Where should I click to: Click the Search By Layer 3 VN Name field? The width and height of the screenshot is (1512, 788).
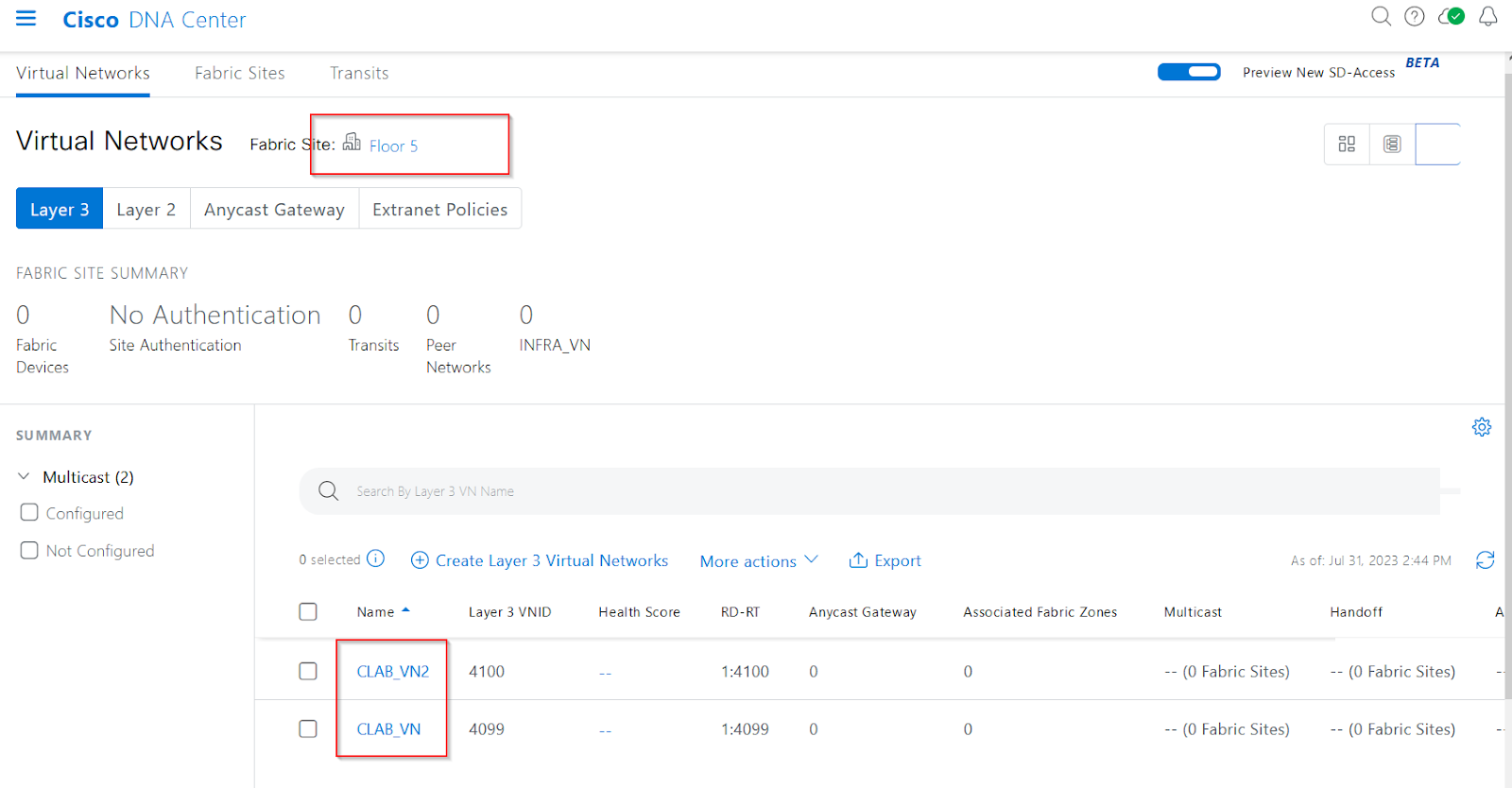[869, 490]
